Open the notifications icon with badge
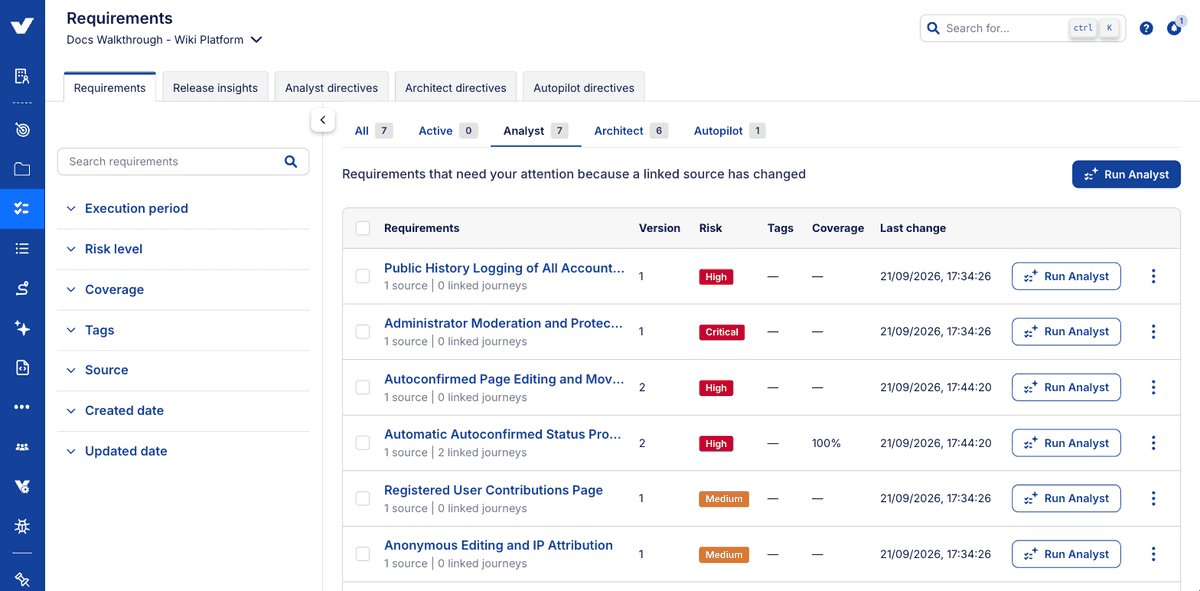Image resolution: width=1200 pixels, height=591 pixels. 1174,27
